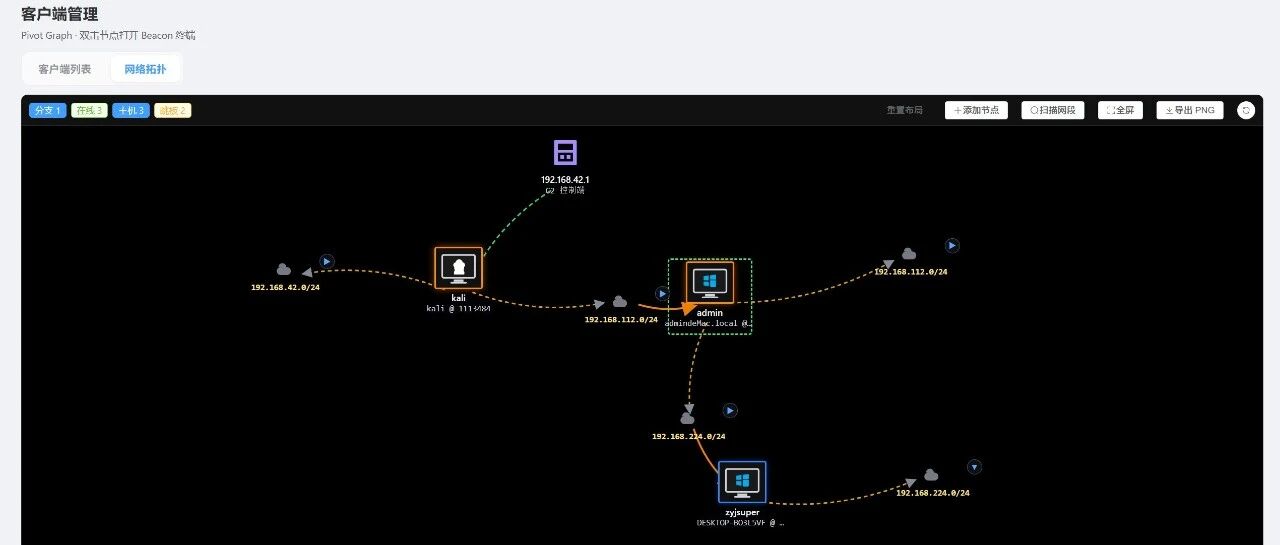Click the zyjsuper node name label
Screen dimensions: 1280x545
(742, 512)
